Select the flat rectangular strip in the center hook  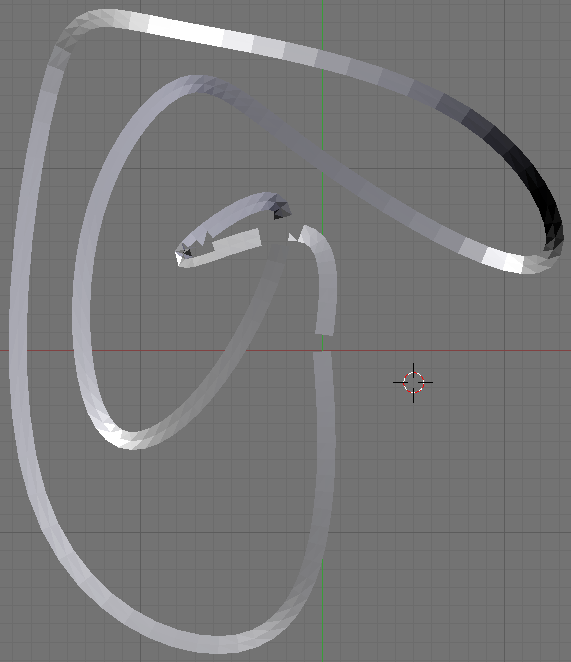click(237, 242)
